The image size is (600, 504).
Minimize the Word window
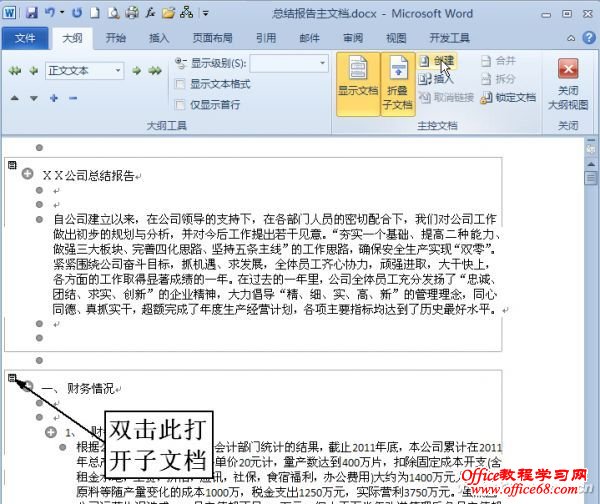click(546, 14)
